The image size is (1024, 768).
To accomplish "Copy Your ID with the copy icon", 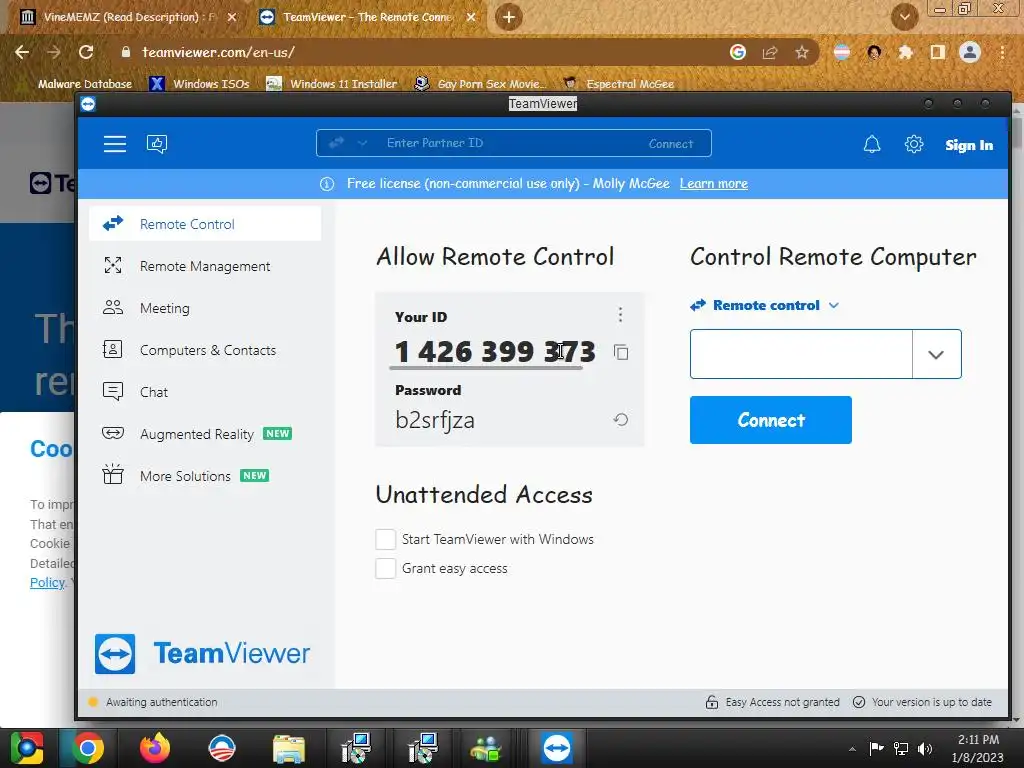I will click(621, 352).
